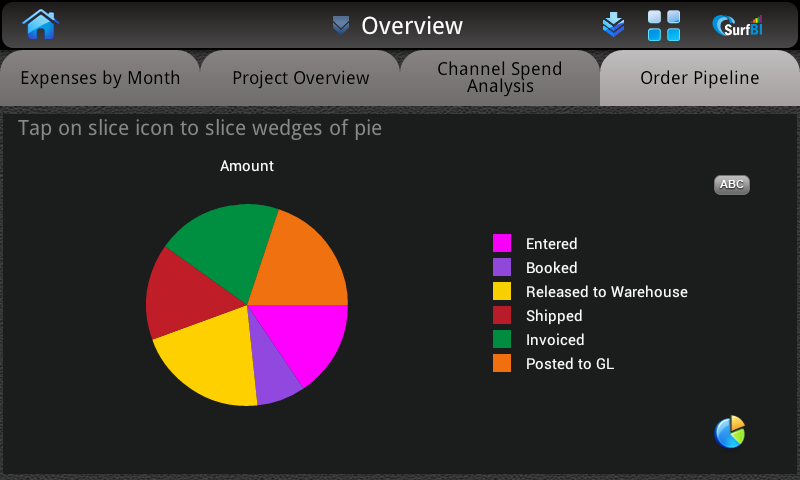Click the Entered magenta legend swatch

pyautogui.click(x=502, y=243)
